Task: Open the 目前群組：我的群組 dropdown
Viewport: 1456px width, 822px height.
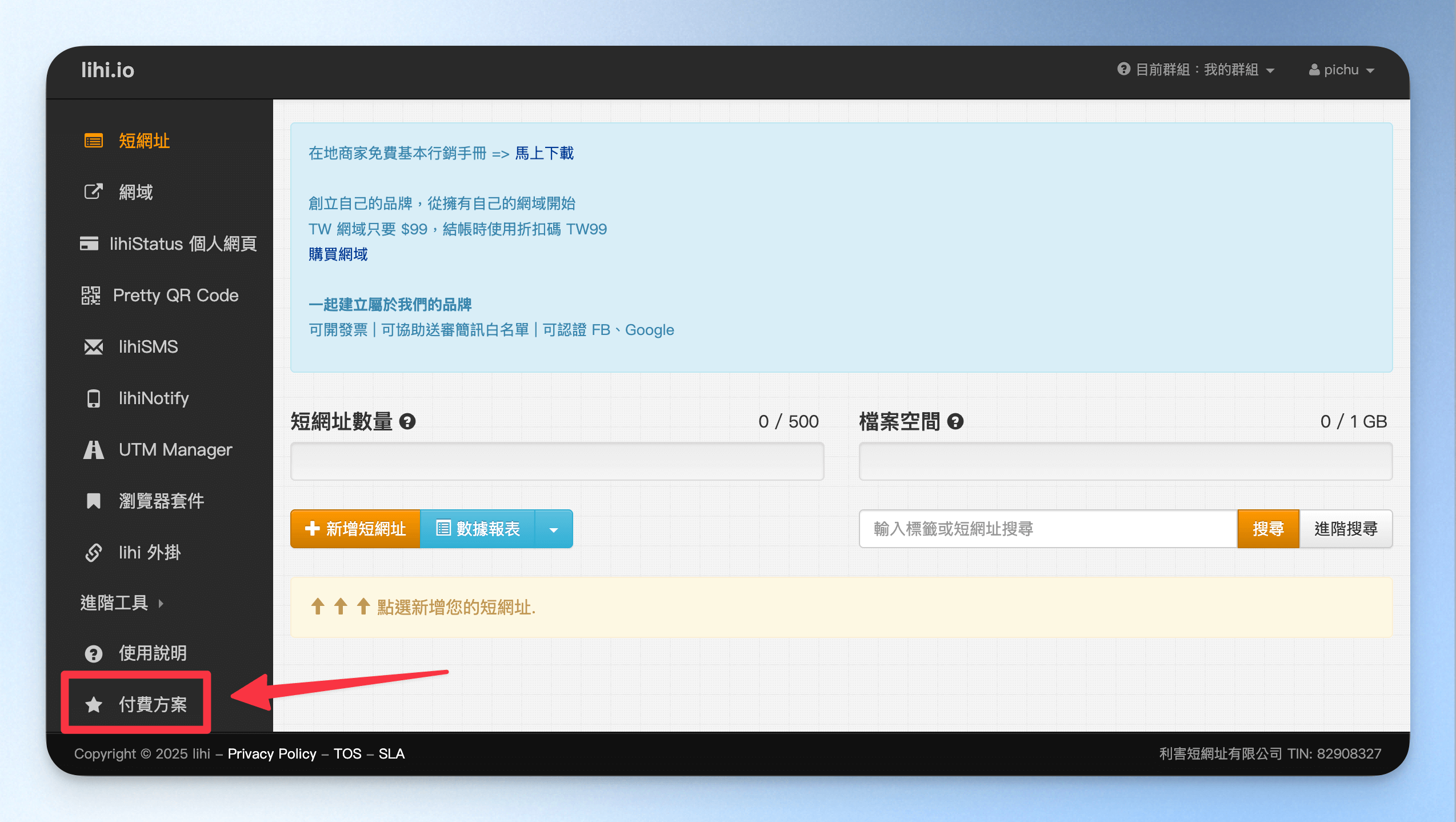Action: click(1196, 70)
